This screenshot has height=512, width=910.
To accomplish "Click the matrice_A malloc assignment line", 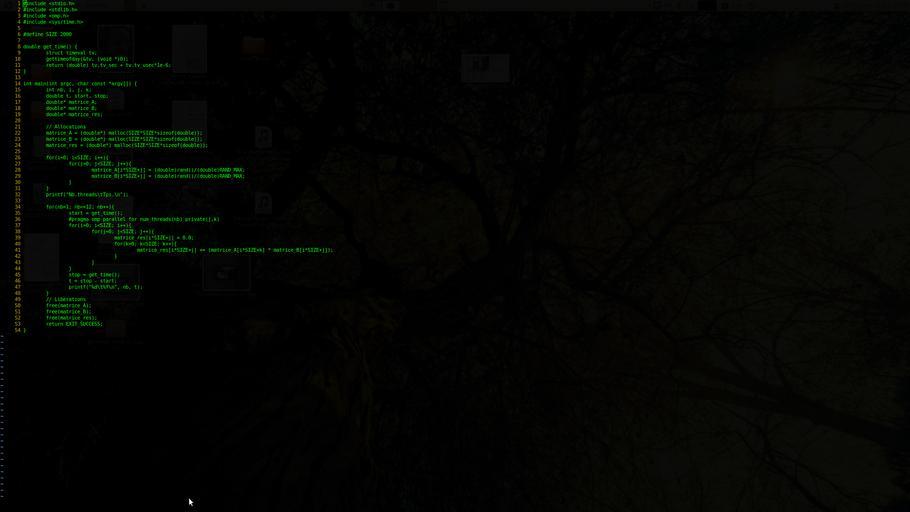I will [x=123, y=133].
